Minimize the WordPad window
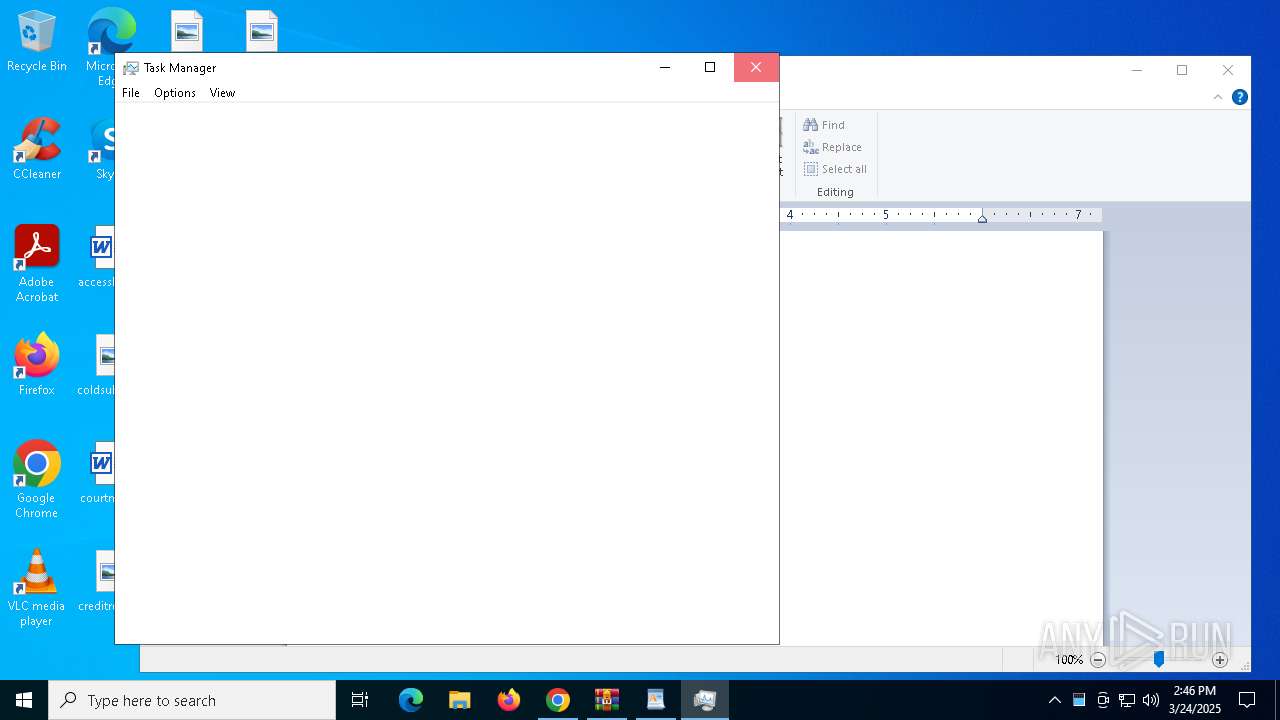This screenshot has width=1280, height=720. [1137, 70]
